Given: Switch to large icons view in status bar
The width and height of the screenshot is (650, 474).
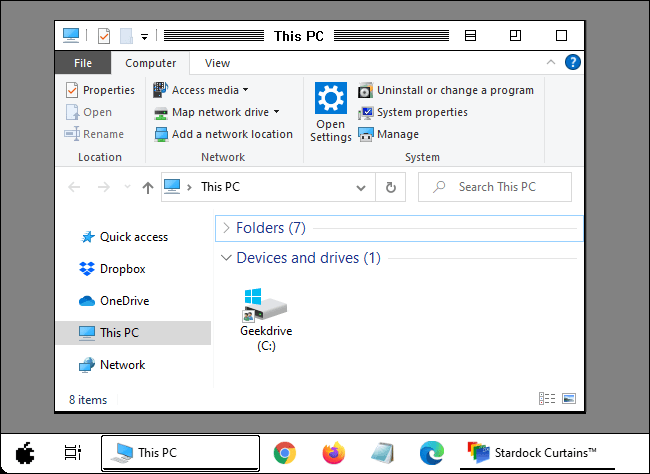Looking at the screenshot, I should click(x=569, y=399).
